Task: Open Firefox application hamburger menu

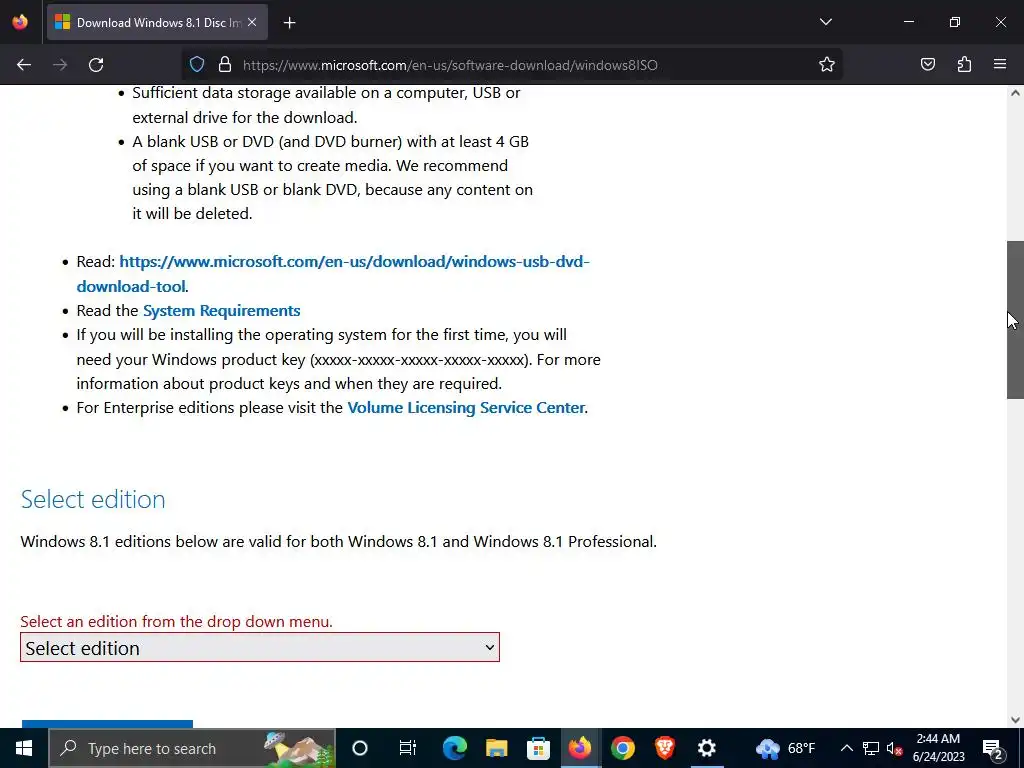Action: click(x=1000, y=65)
